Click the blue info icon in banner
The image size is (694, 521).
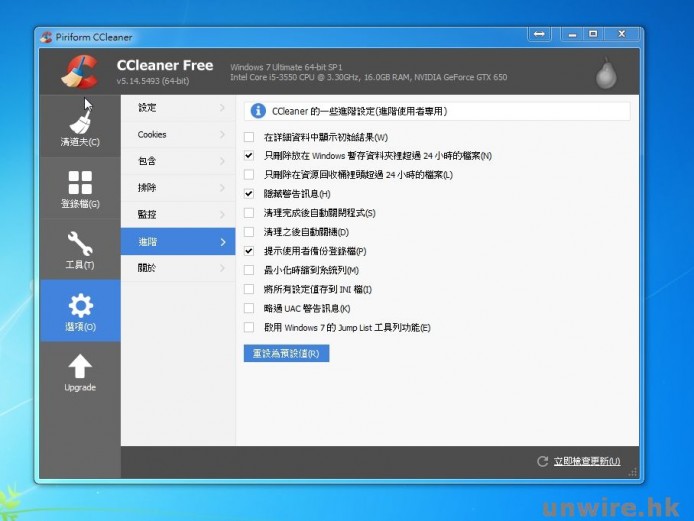258,111
